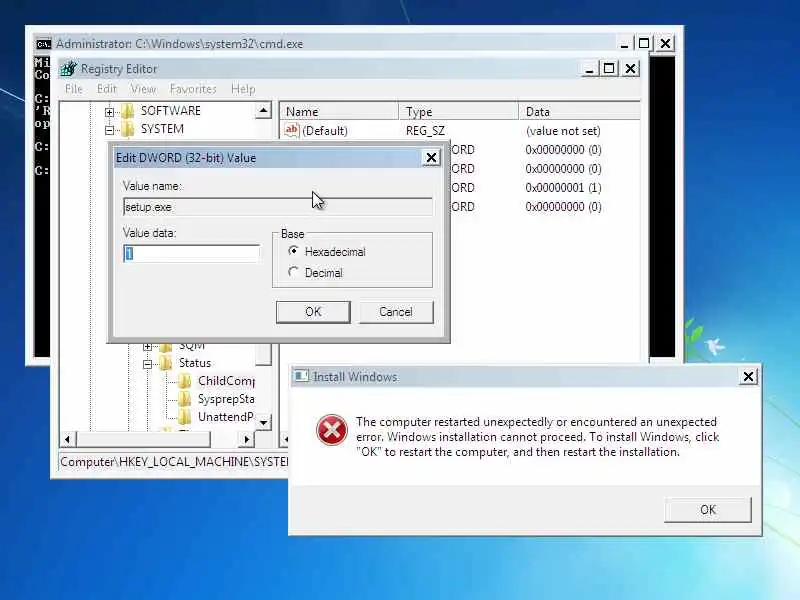Select the SysprepStatus folder icon
This screenshot has height=600, width=800.
click(x=185, y=399)
